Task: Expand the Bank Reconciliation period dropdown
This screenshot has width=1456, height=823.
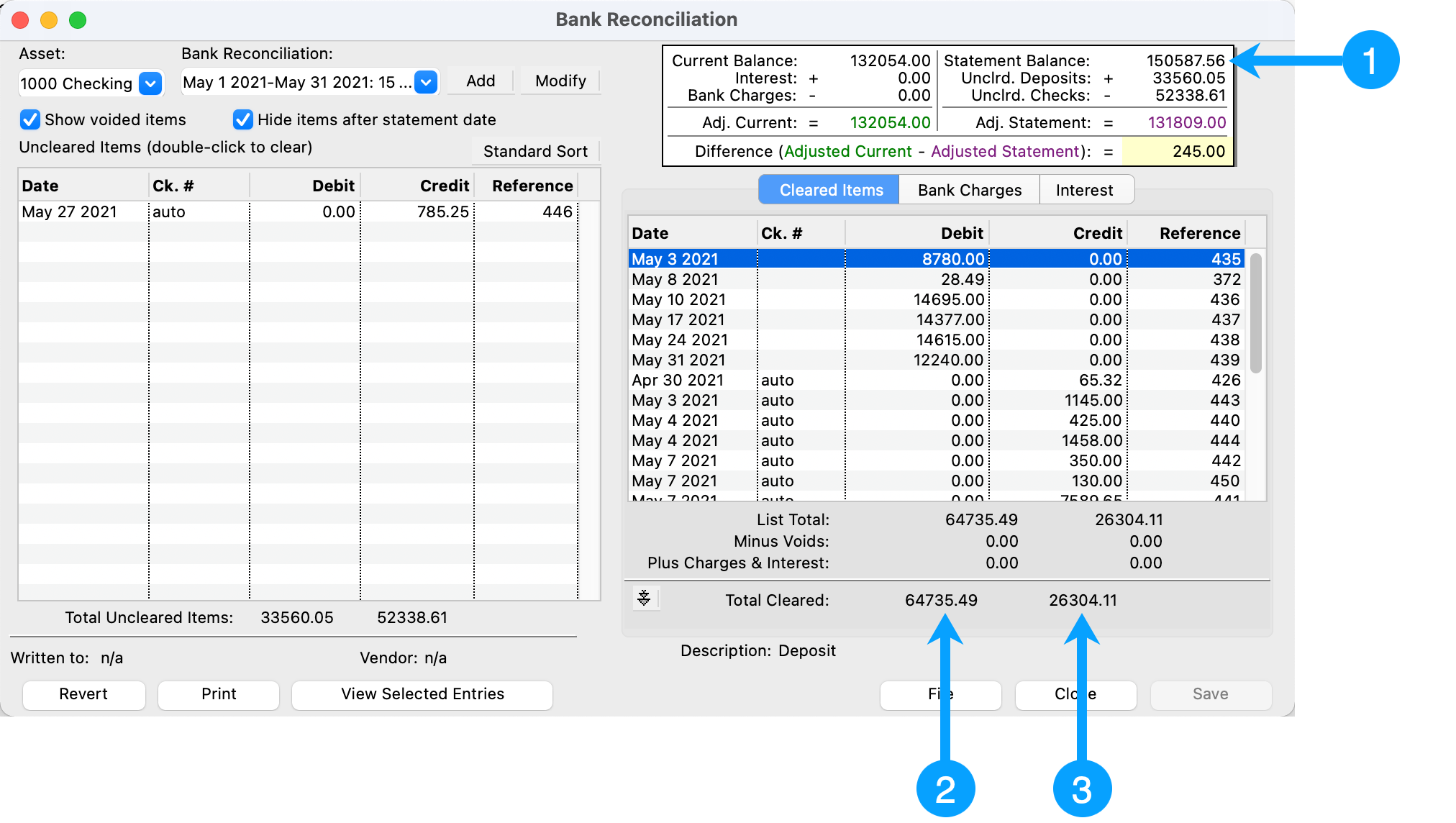Action: 426,82
